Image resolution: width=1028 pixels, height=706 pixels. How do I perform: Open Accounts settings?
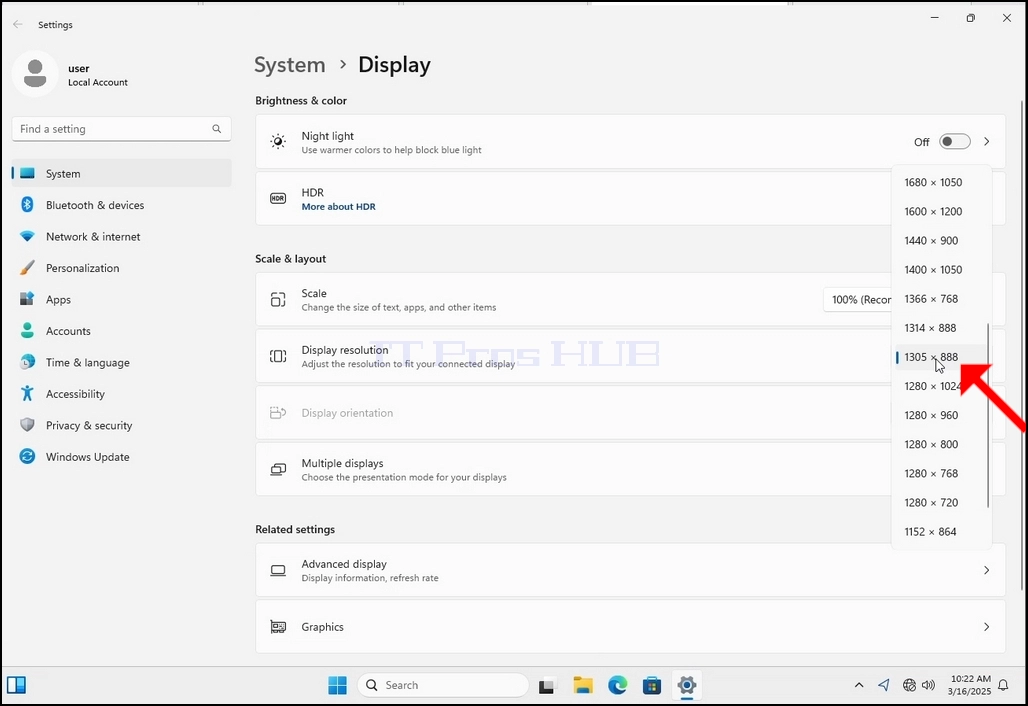tap(121, 331)
